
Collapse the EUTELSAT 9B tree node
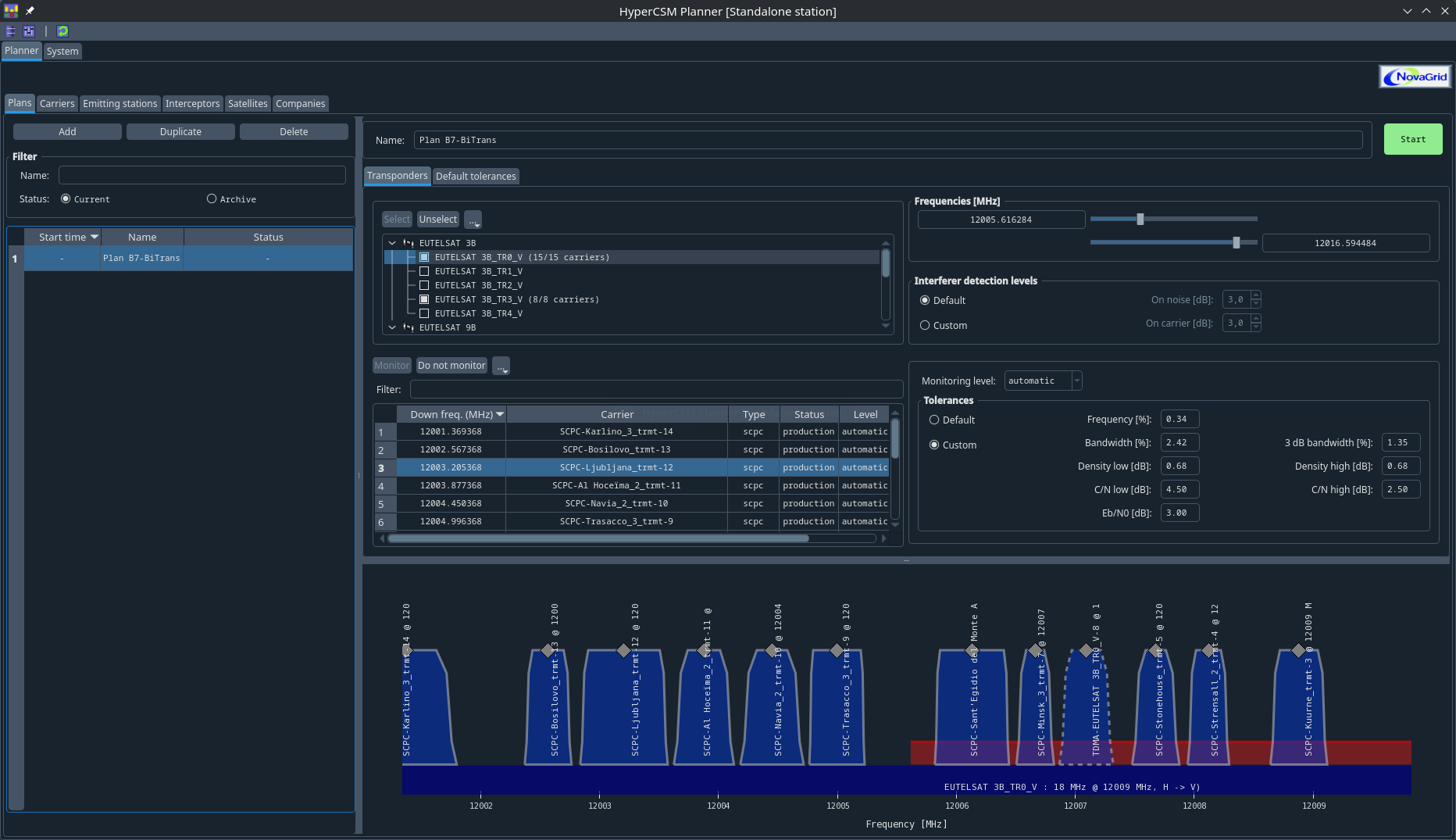(393, 327)
